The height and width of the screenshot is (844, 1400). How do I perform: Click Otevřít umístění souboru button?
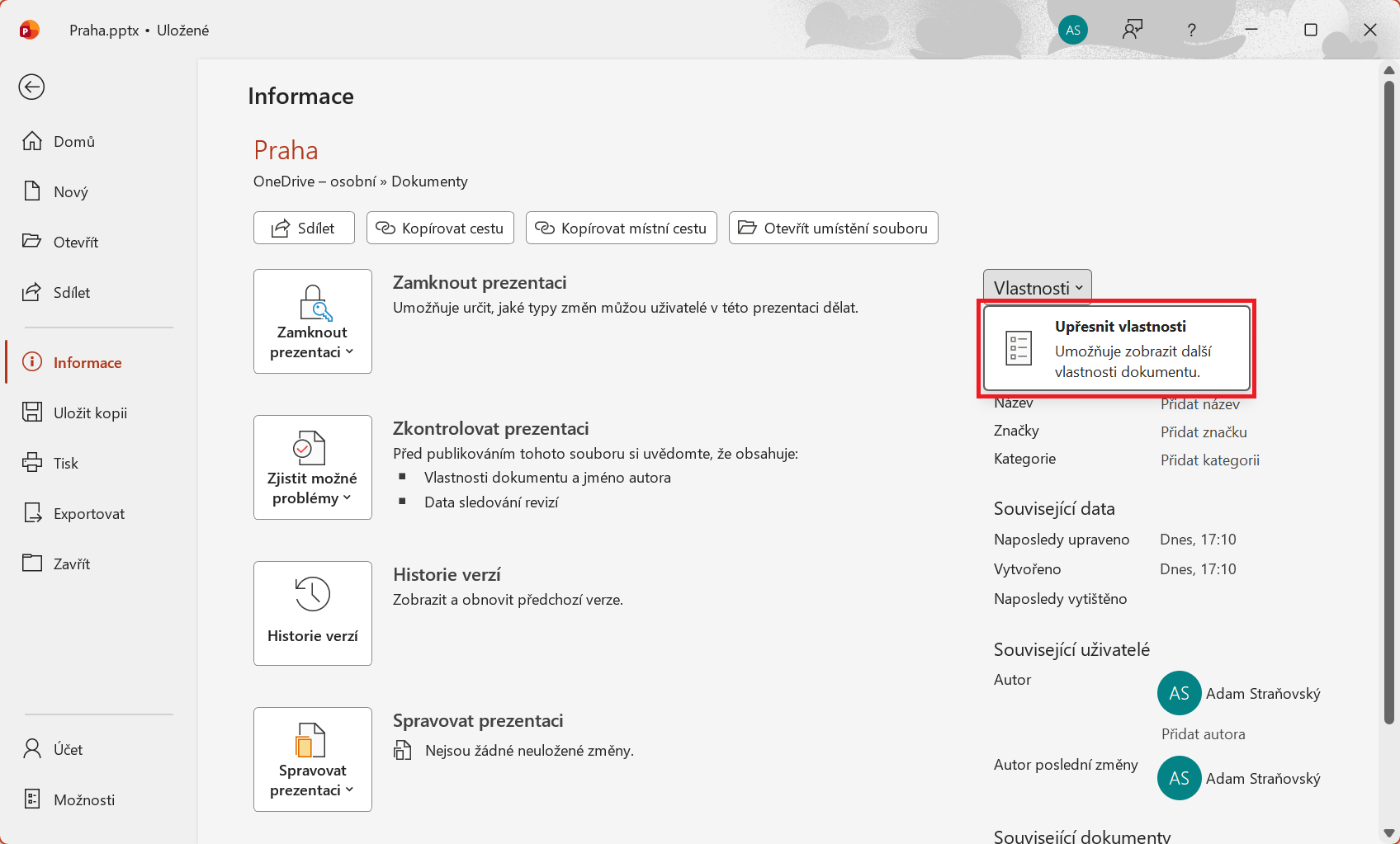click(833, 228)
